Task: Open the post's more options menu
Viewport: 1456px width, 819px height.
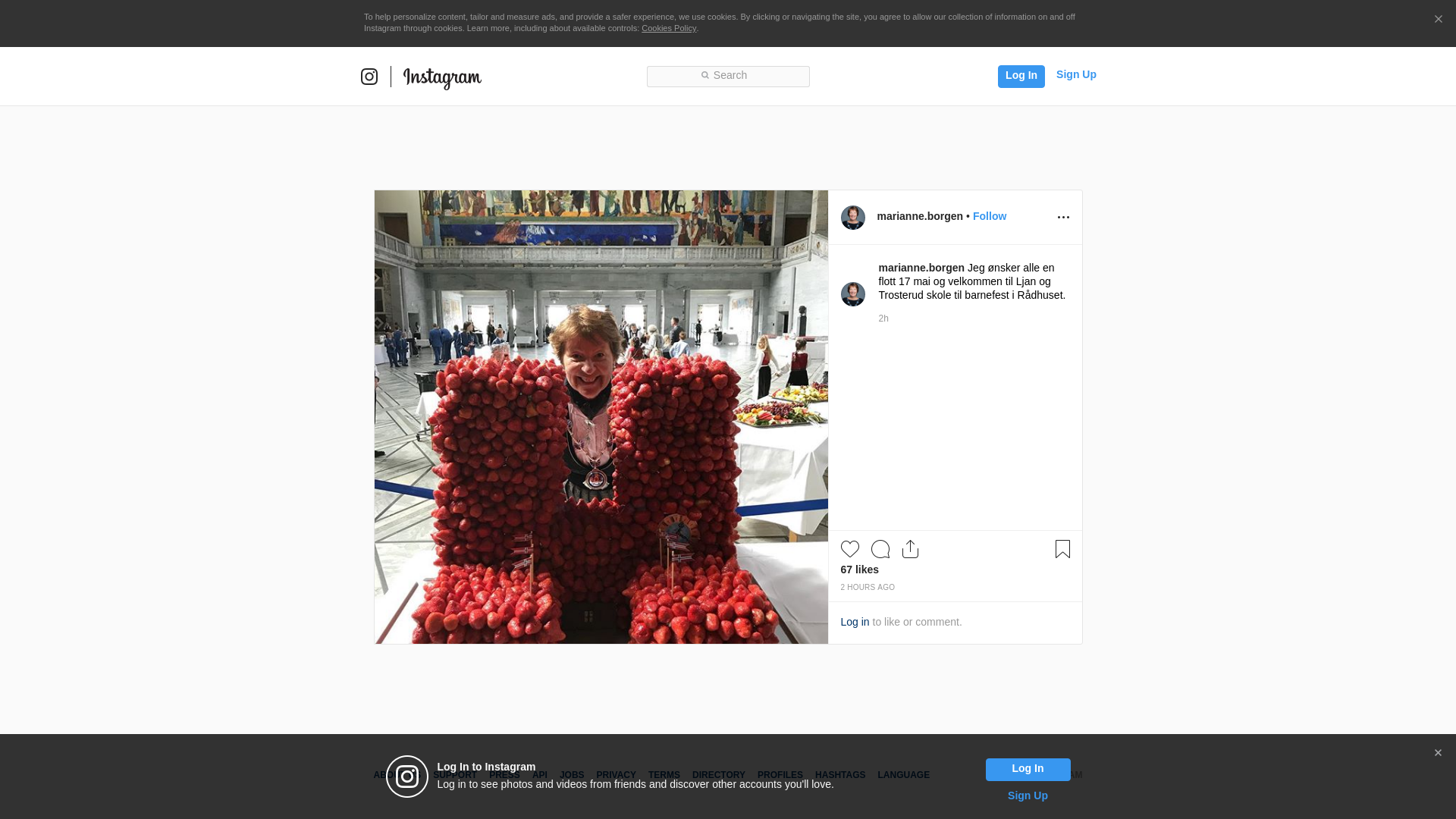Action: [1063, 218]
